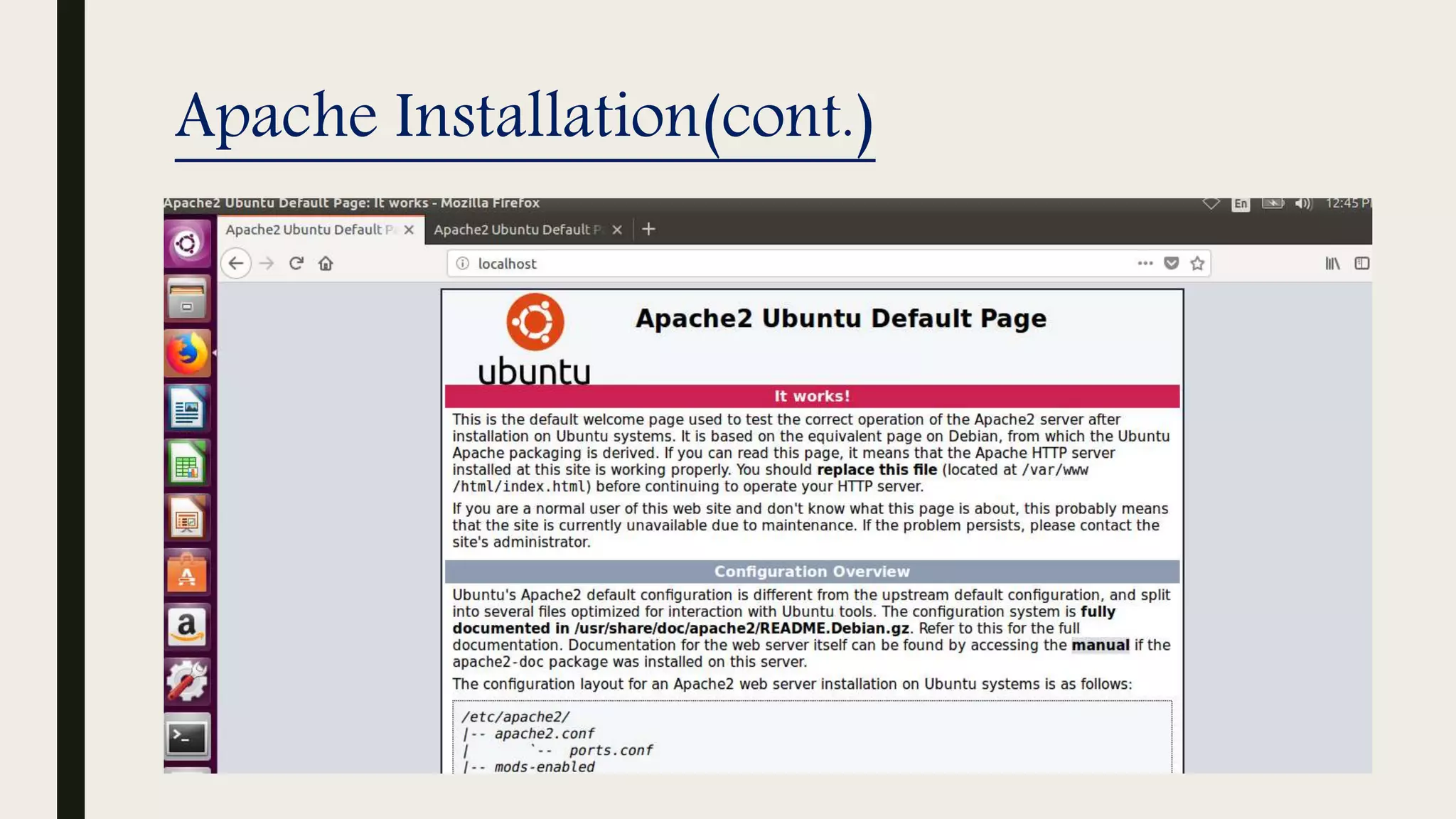Screen dimensions: 1456x819
Task: Open page actions three-dot menu
Action: [1145, 263]
